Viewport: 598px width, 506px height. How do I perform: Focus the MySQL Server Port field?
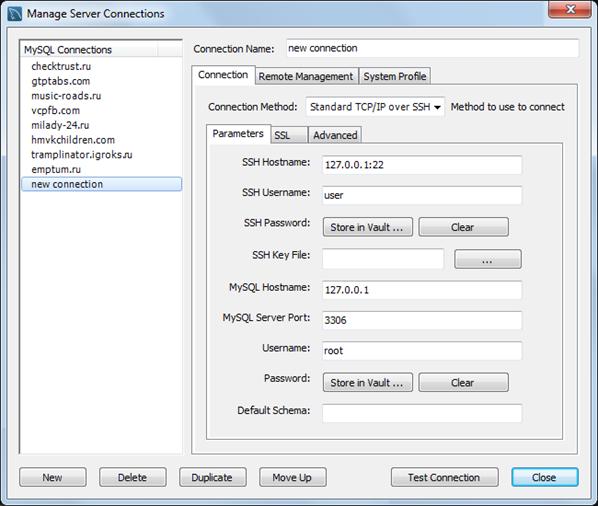pyautogui.click(x=422, y=320)
